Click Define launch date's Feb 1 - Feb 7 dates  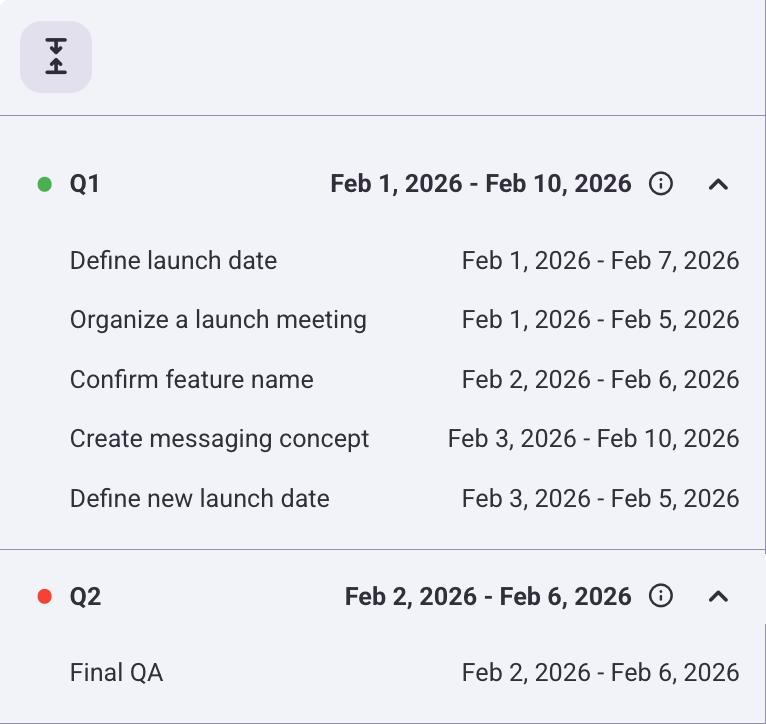(x=600, y=261)
